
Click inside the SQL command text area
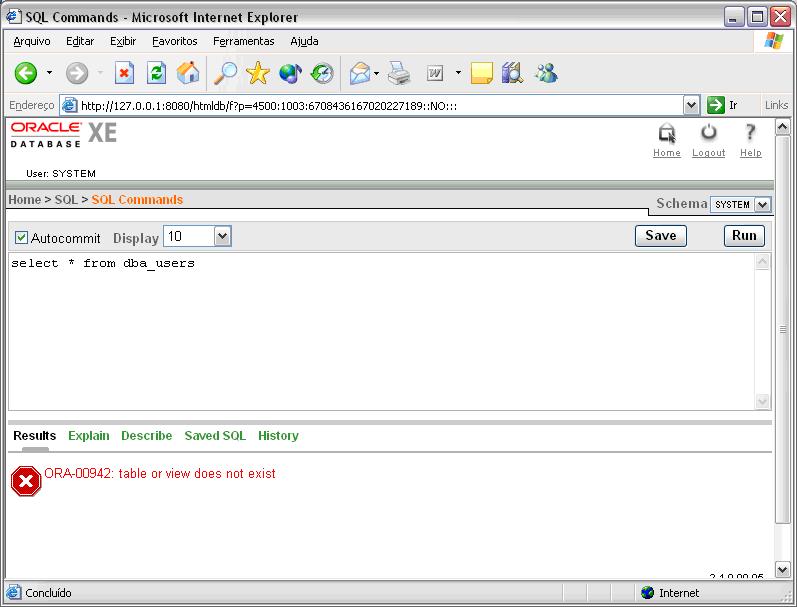coord(380,330)
